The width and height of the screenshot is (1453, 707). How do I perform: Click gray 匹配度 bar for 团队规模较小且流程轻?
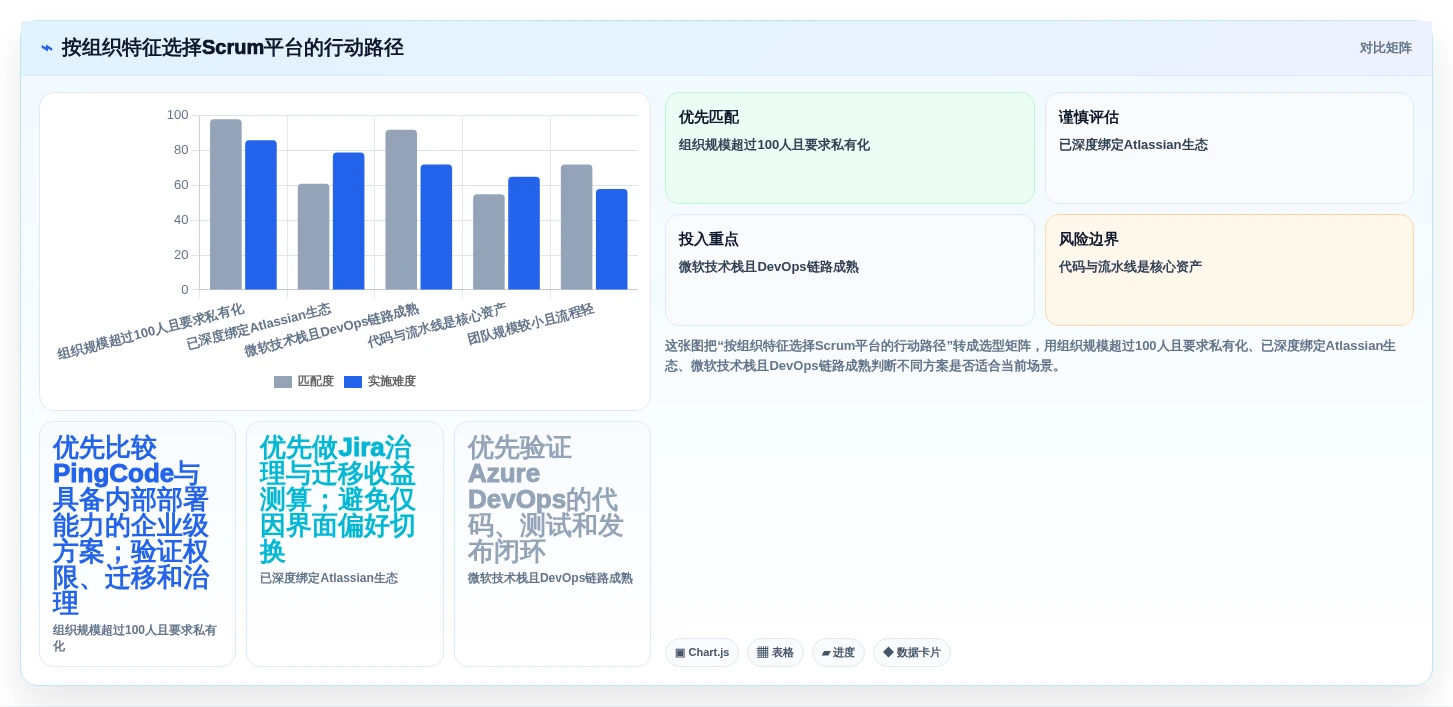(576, 227)
